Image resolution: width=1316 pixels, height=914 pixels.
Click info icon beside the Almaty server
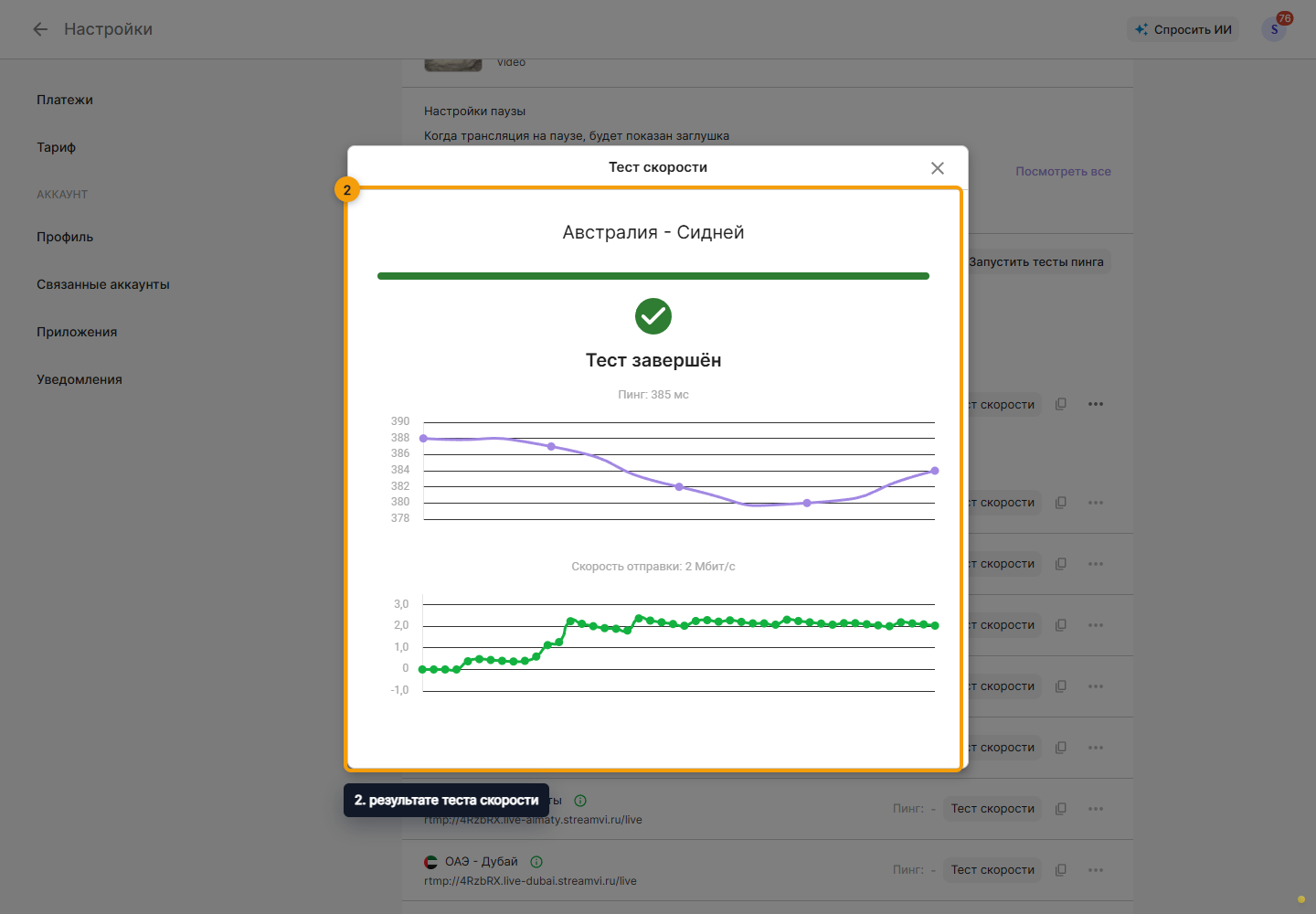click(580, 801)
